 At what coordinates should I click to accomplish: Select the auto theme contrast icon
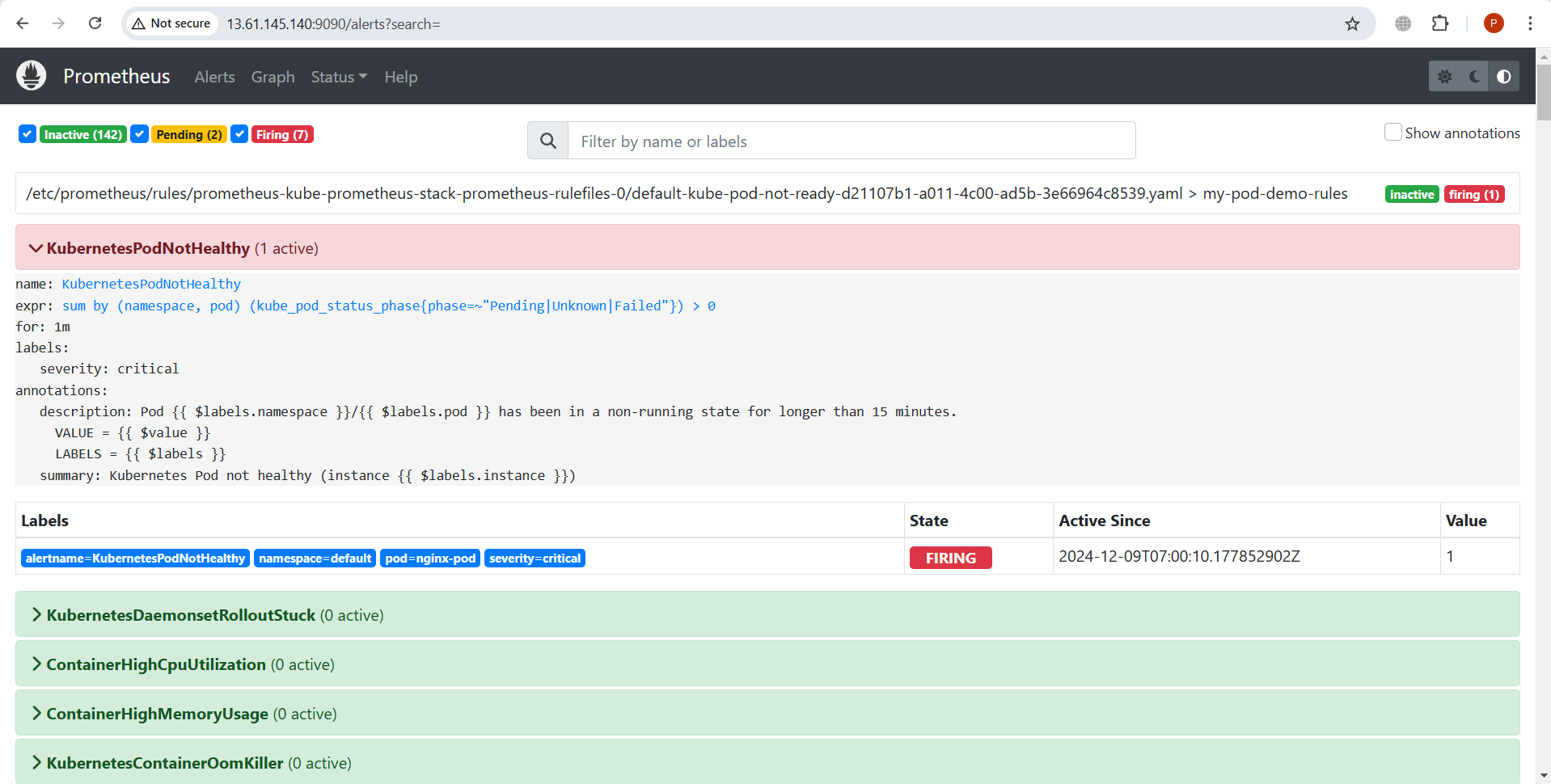click(1503, 76)
